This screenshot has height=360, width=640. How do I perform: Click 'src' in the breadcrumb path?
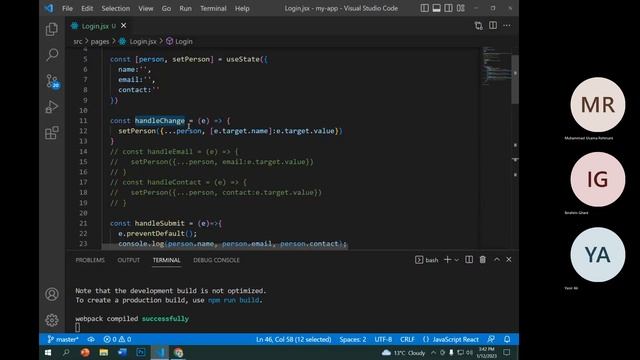tap(78, 41)
